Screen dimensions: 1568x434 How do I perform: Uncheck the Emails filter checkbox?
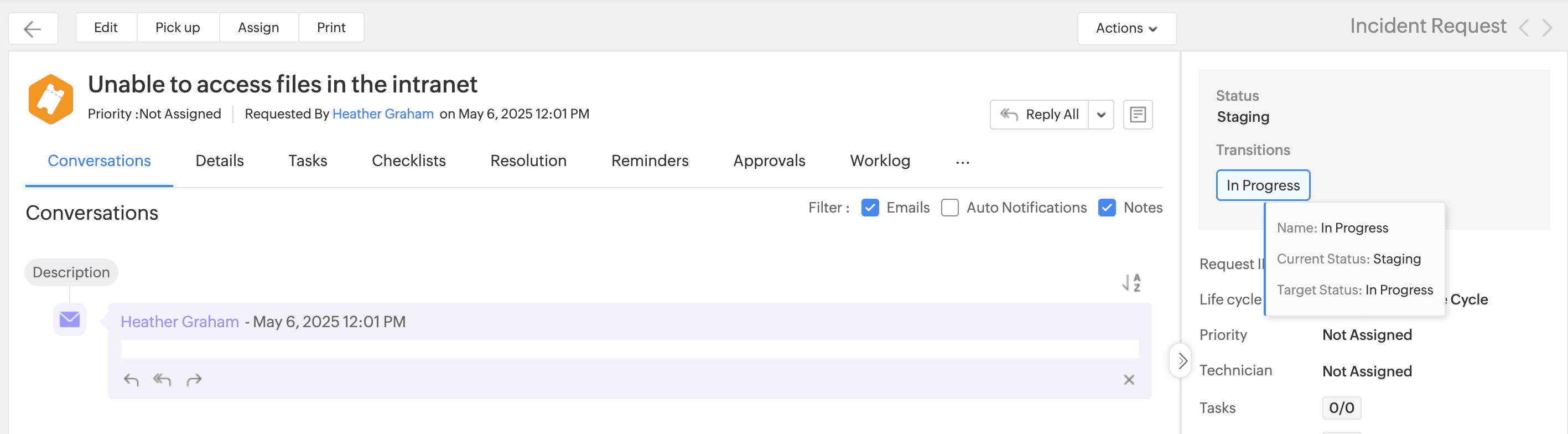click(x=870, y=208)
